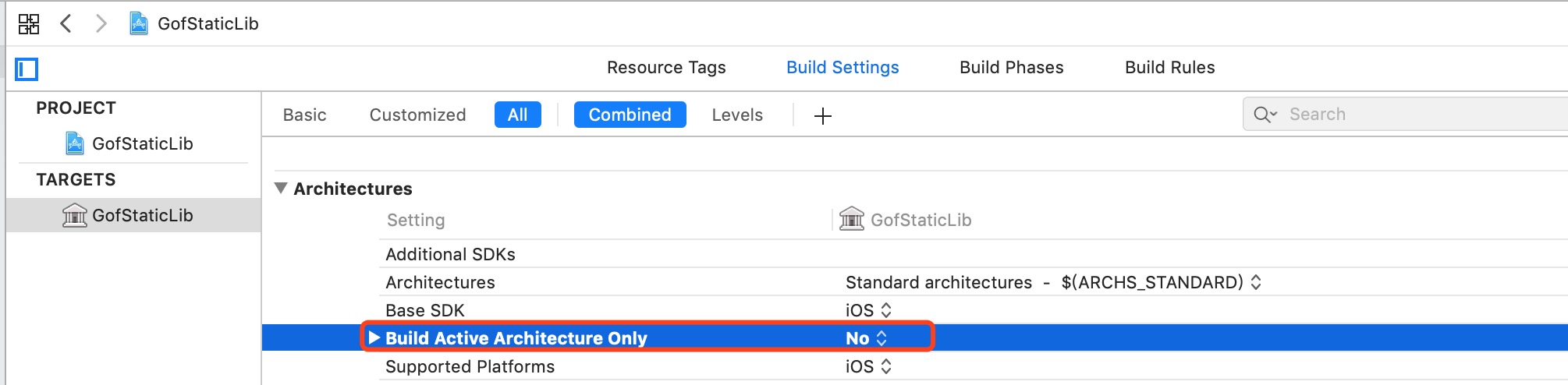Open the related items grid icon
The height and width of the screenshot is (385, 1568).
pyautogui.click(x=29, y=24)
